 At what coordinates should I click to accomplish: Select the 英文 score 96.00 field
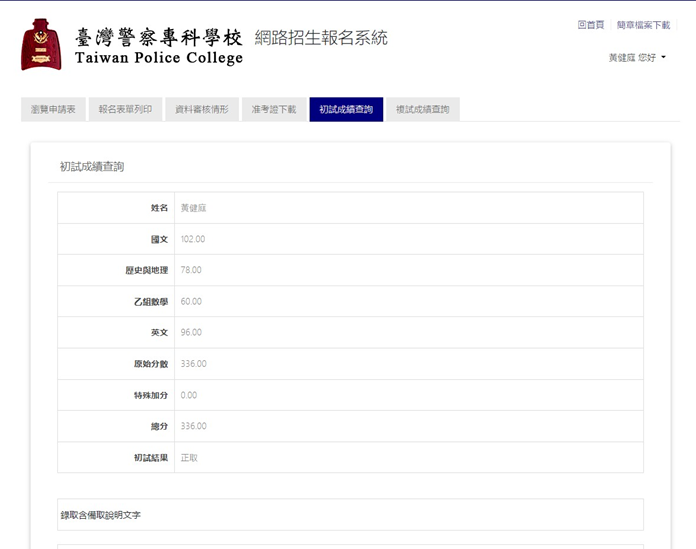pyautogui.click(x=408, y=332)
